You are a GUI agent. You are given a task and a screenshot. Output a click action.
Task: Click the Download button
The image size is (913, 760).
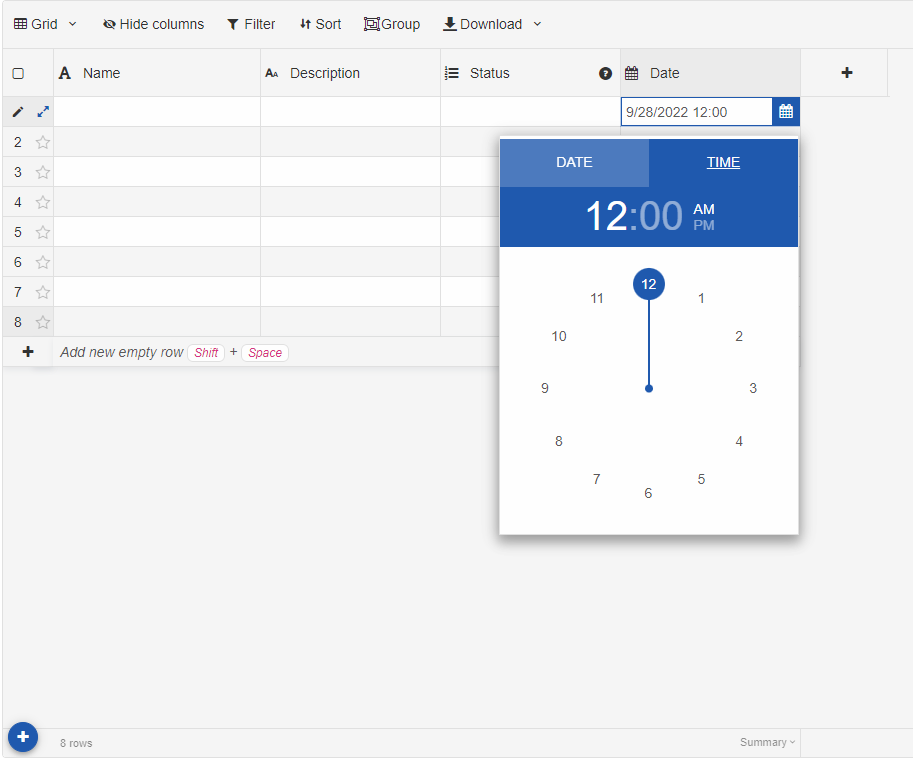483,24
